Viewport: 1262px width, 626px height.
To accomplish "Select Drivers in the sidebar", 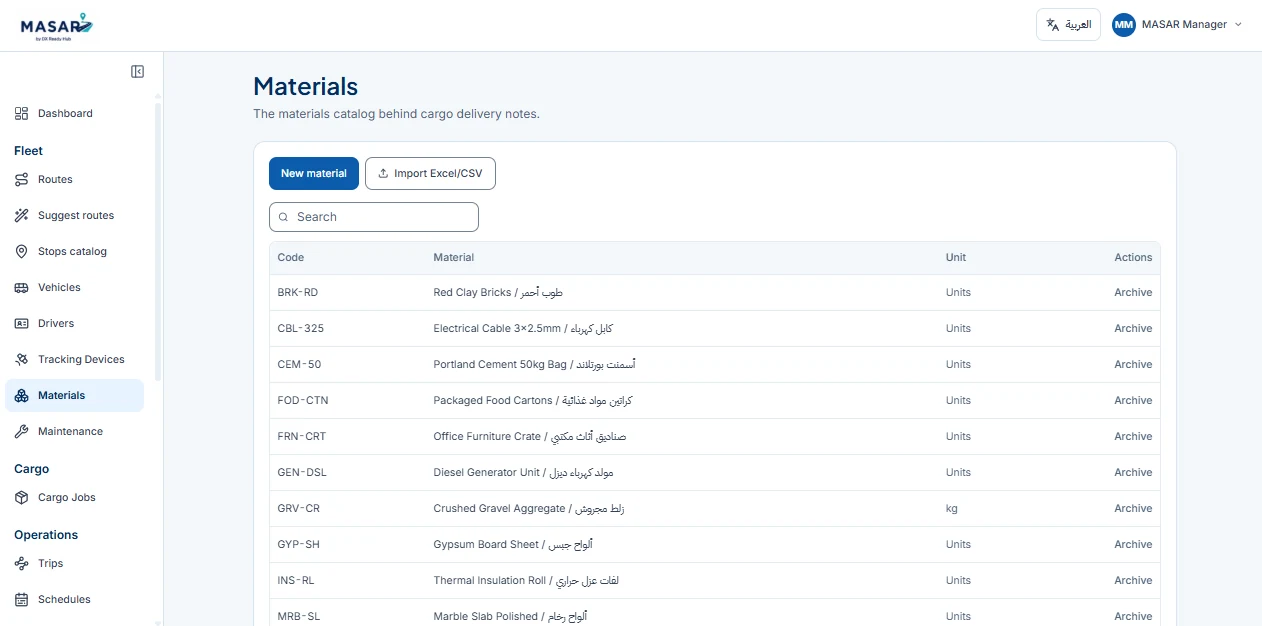I will [74, 324].
